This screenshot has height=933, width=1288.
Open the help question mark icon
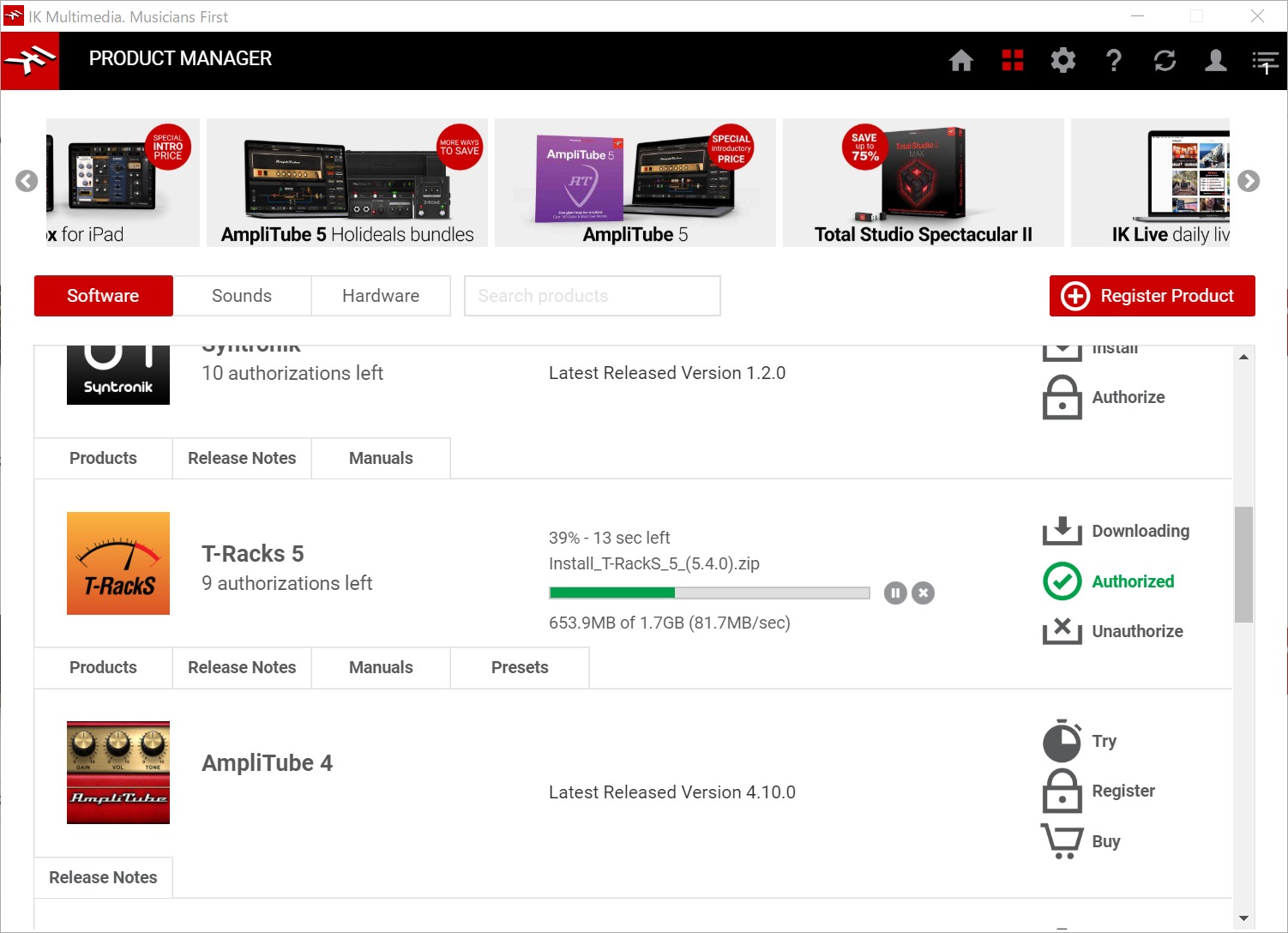pos(1114,60)
